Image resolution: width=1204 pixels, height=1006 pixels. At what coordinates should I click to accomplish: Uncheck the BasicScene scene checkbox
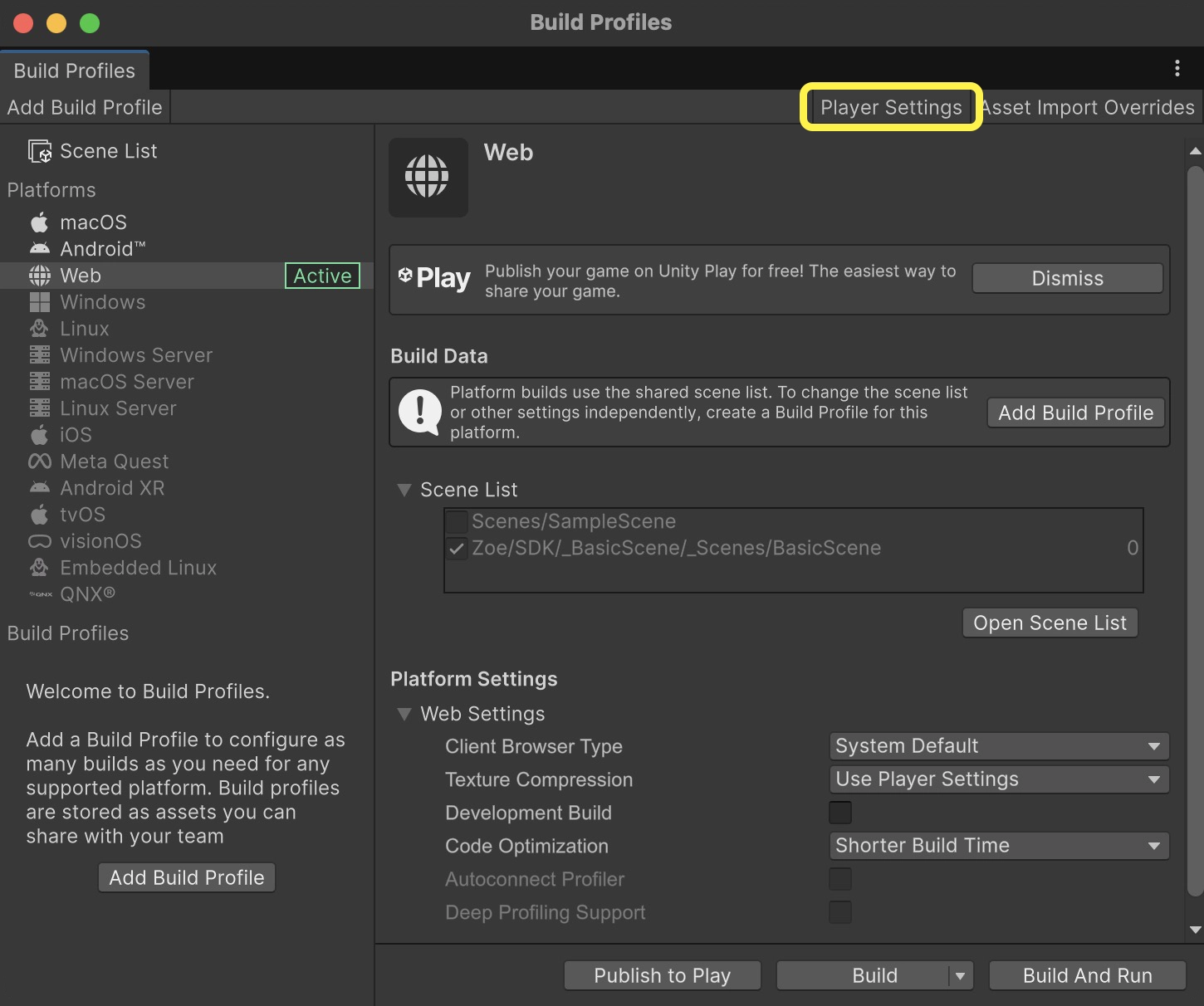click(x=457, y=548)
